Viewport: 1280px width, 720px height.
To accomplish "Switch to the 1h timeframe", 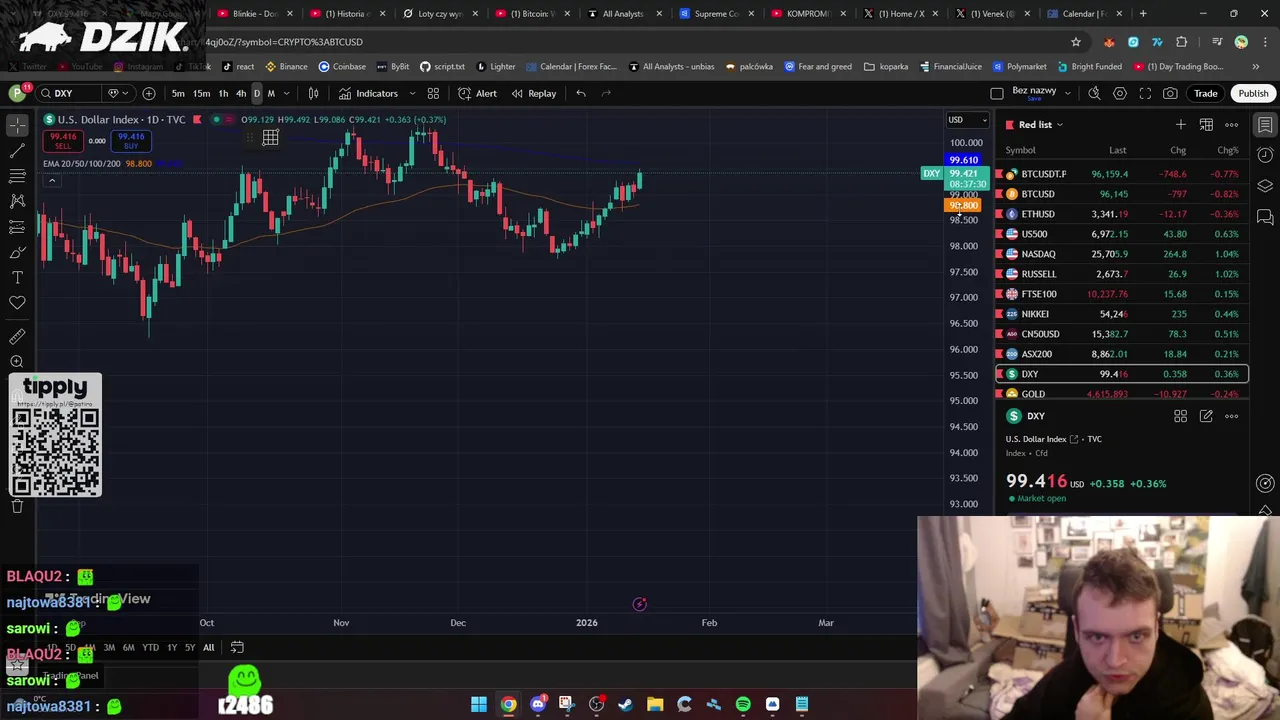I will [223, 93].
